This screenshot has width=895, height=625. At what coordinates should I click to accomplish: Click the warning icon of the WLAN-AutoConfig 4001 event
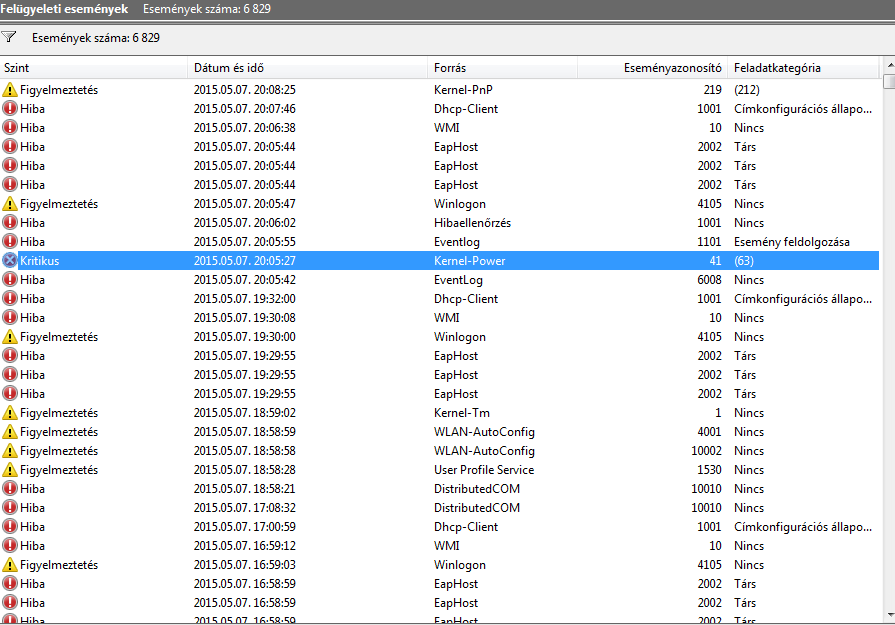(10, 432)
